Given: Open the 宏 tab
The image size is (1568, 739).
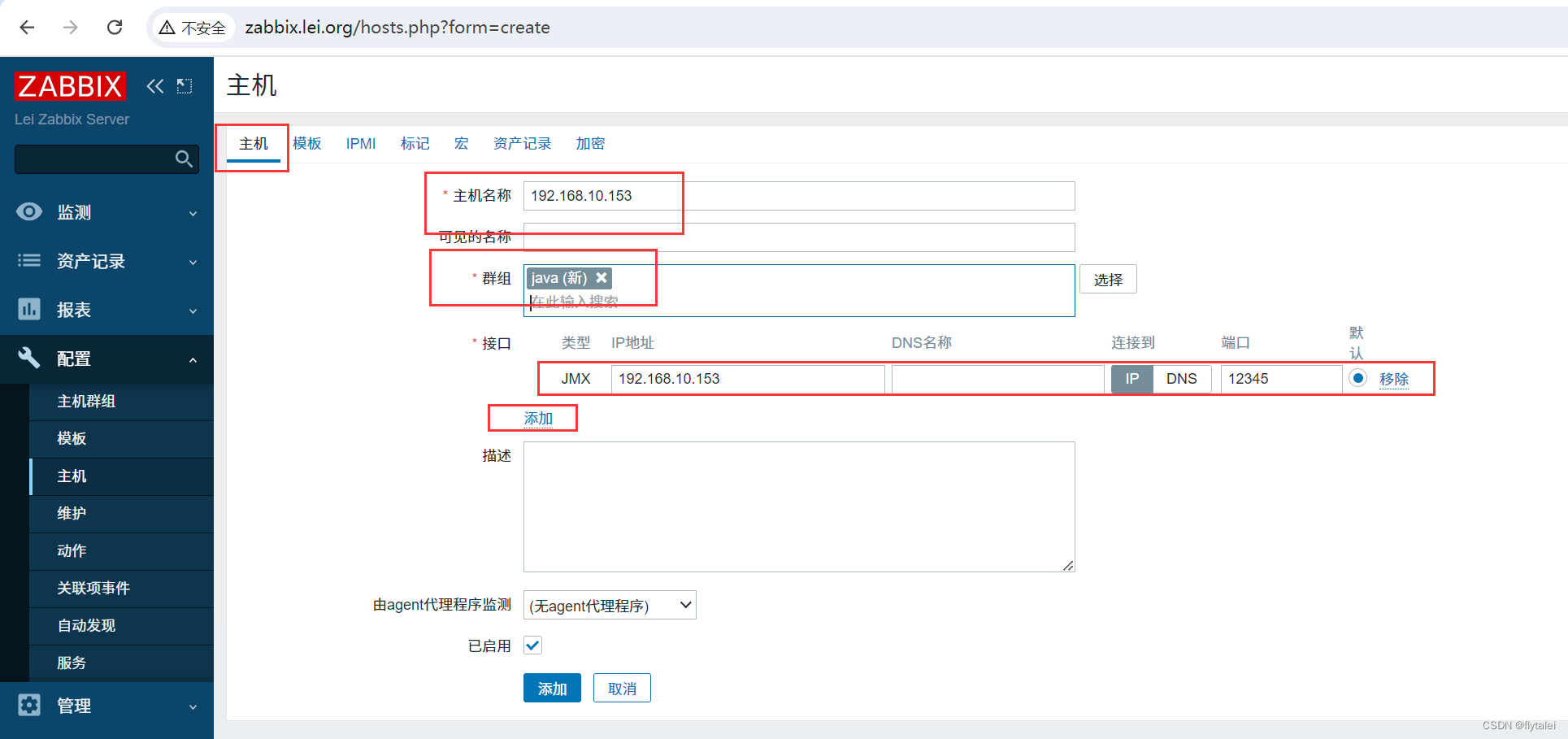Looking at the screenshot, I should (461, 144).
